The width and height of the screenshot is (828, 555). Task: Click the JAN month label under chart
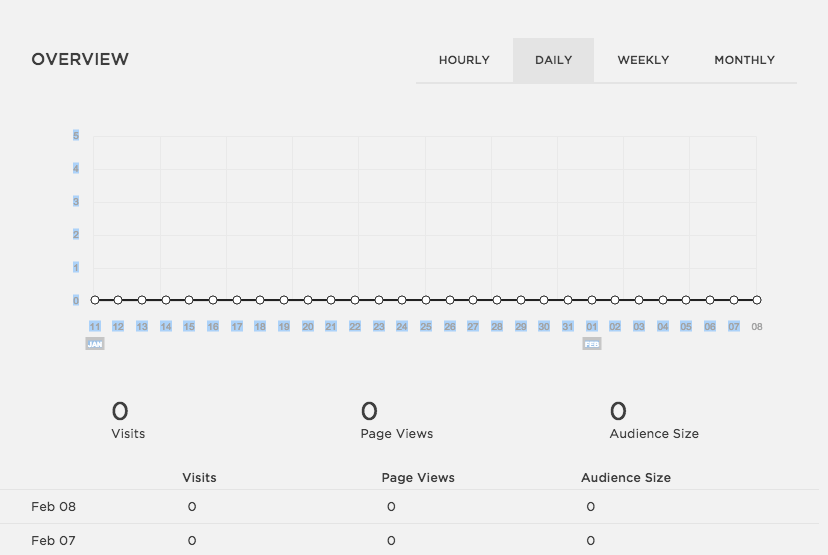(x=95, y=344)
